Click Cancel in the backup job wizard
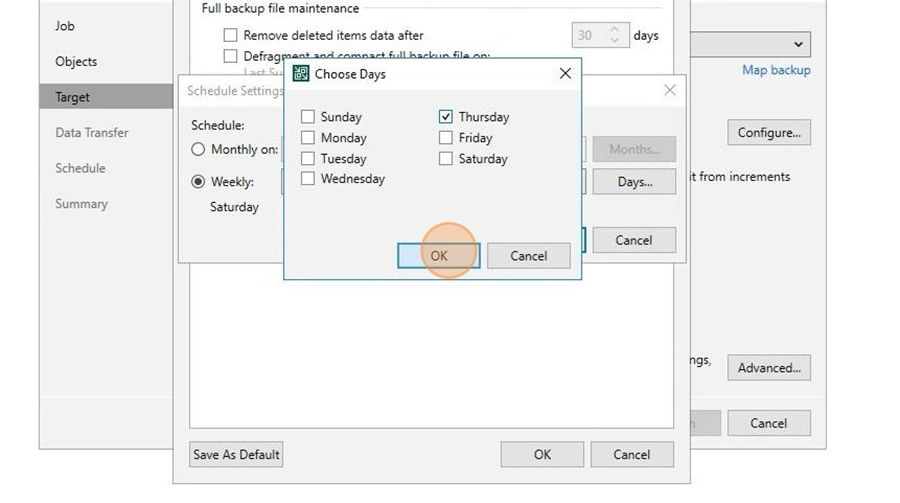 click(769, 423)
